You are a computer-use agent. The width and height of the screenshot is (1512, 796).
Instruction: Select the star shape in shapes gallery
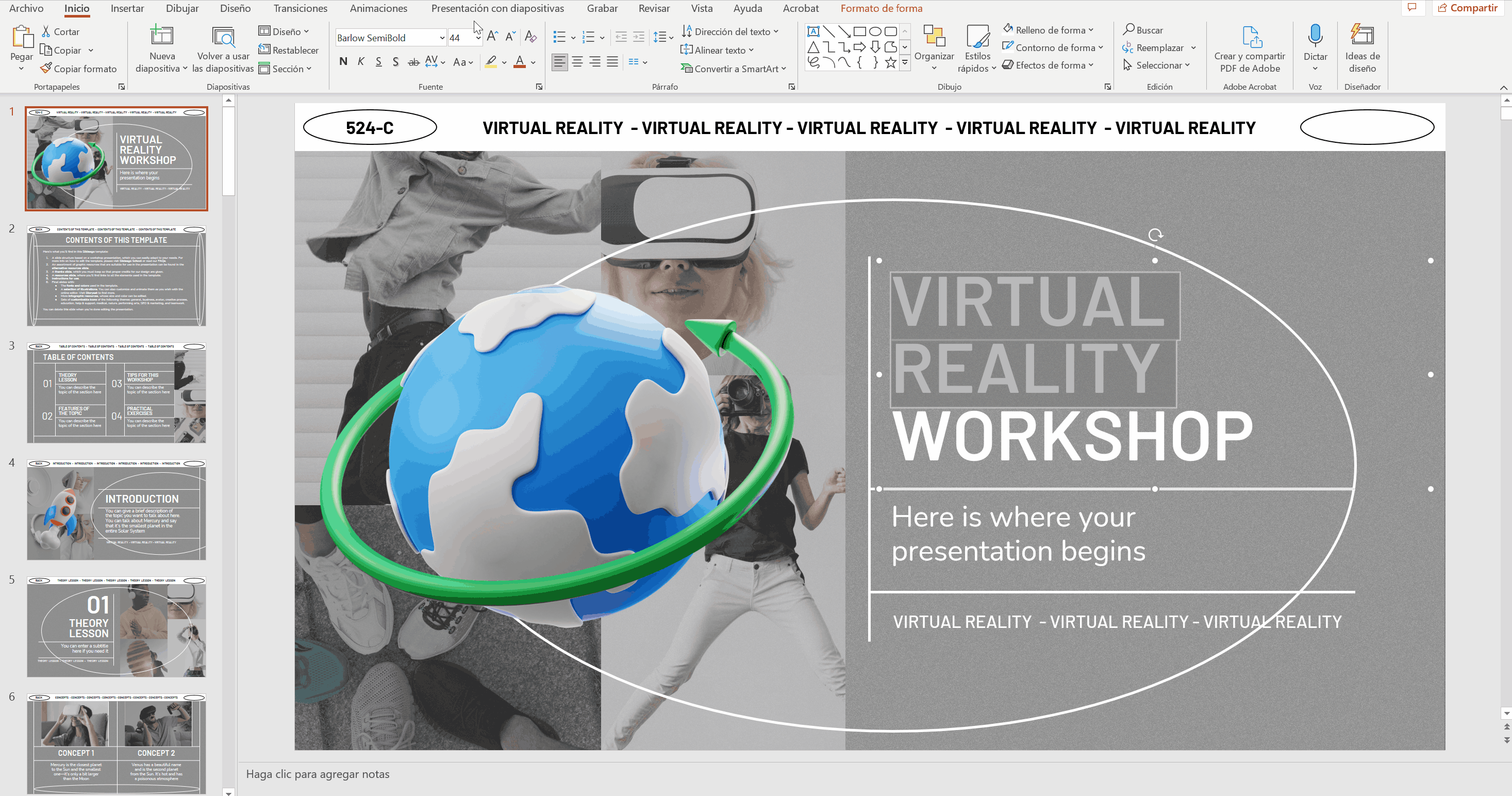click(890, 62)
